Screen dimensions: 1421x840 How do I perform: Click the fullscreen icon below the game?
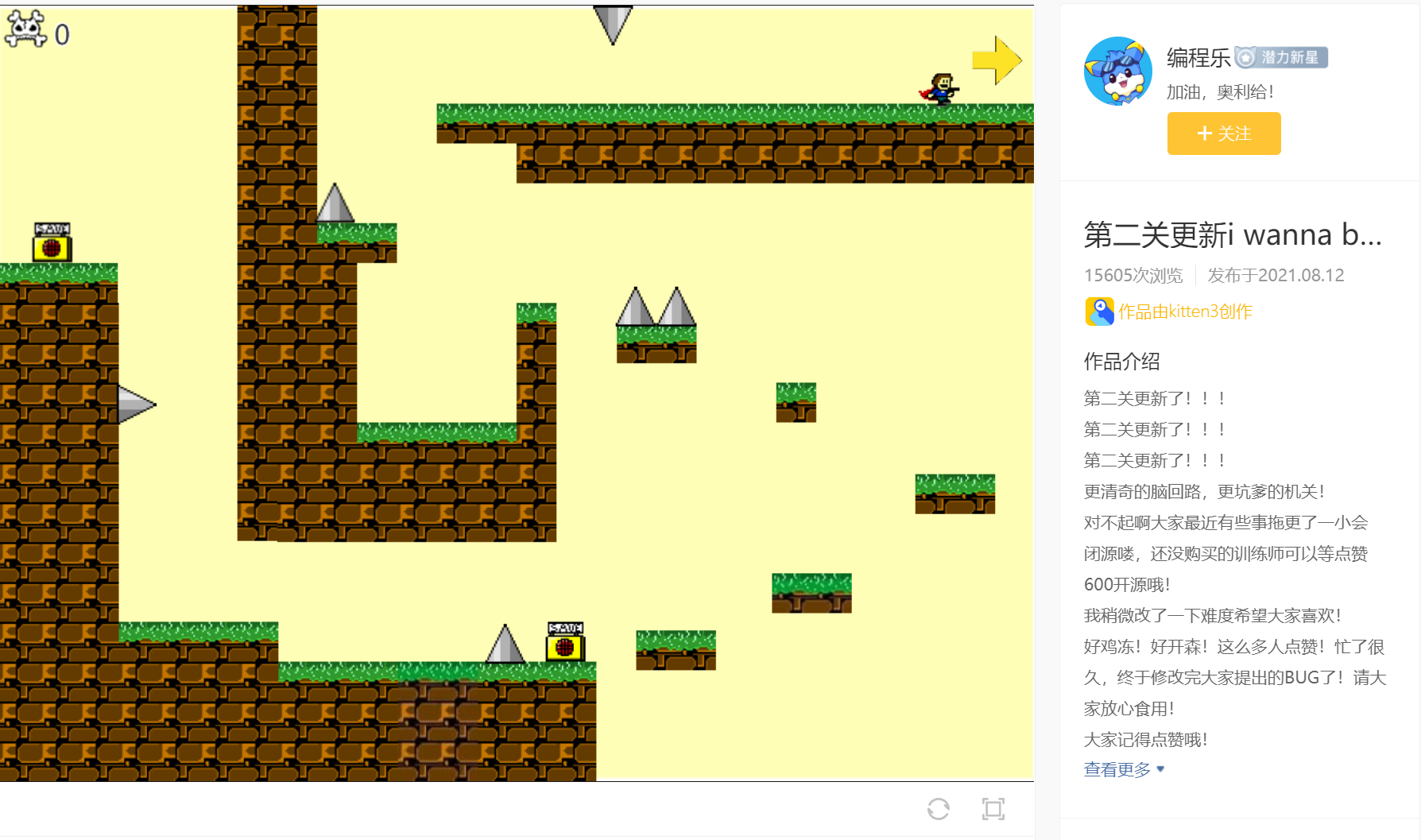(993, 809)
